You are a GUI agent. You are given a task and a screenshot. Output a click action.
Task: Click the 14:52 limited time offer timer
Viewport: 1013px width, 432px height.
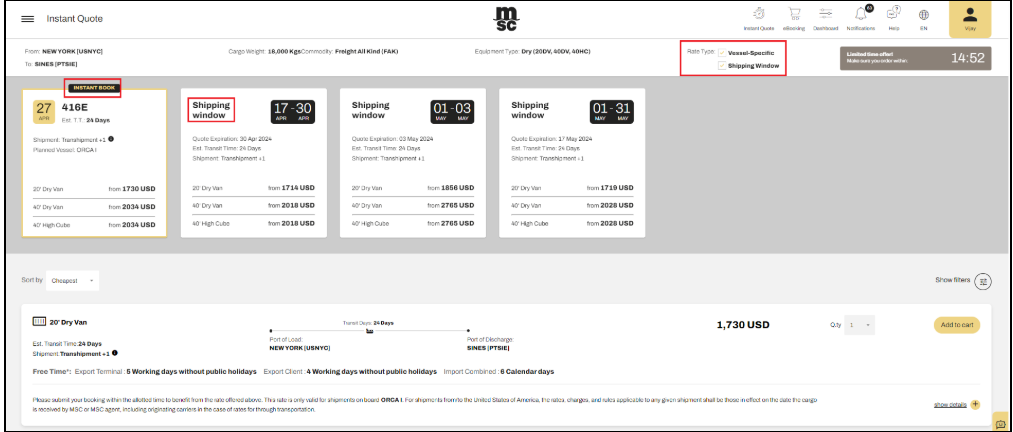pyautogui.click(x=915, y=58)
